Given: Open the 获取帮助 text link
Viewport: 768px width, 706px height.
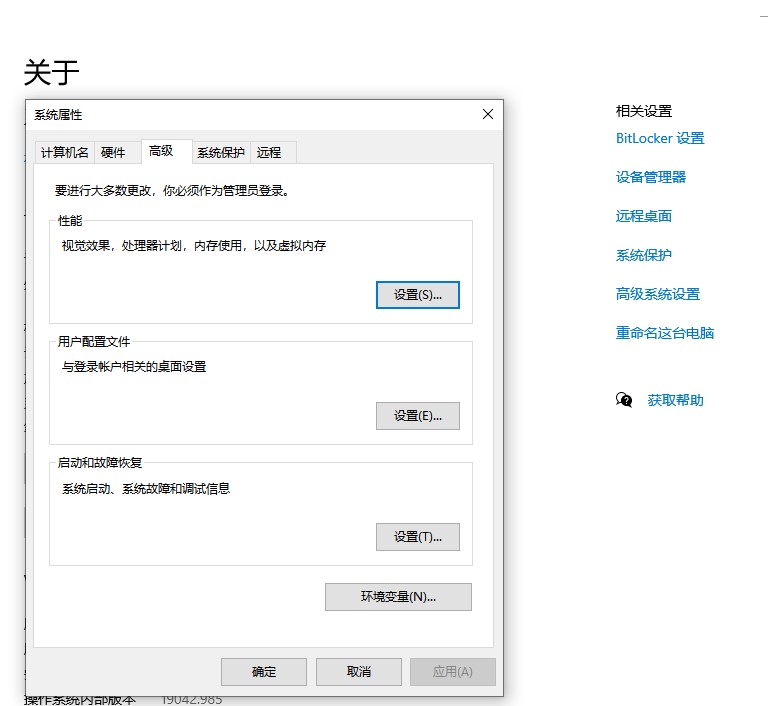Looking at the screenshot, I should tap(676, 400).
